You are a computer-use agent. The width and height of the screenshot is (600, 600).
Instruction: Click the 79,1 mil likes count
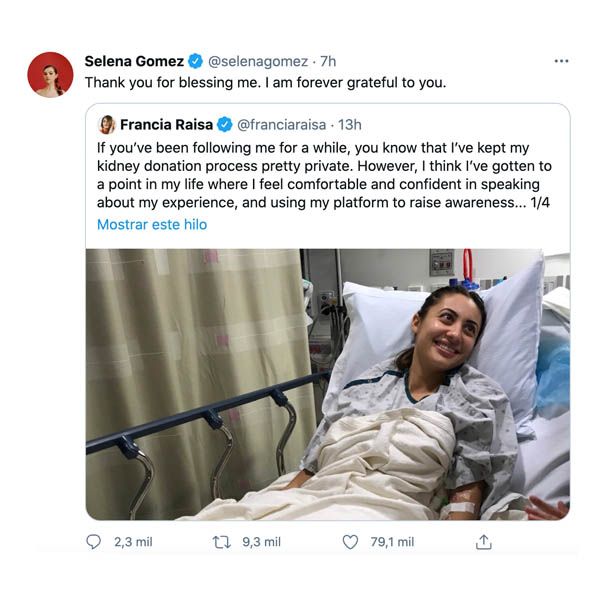392,542
